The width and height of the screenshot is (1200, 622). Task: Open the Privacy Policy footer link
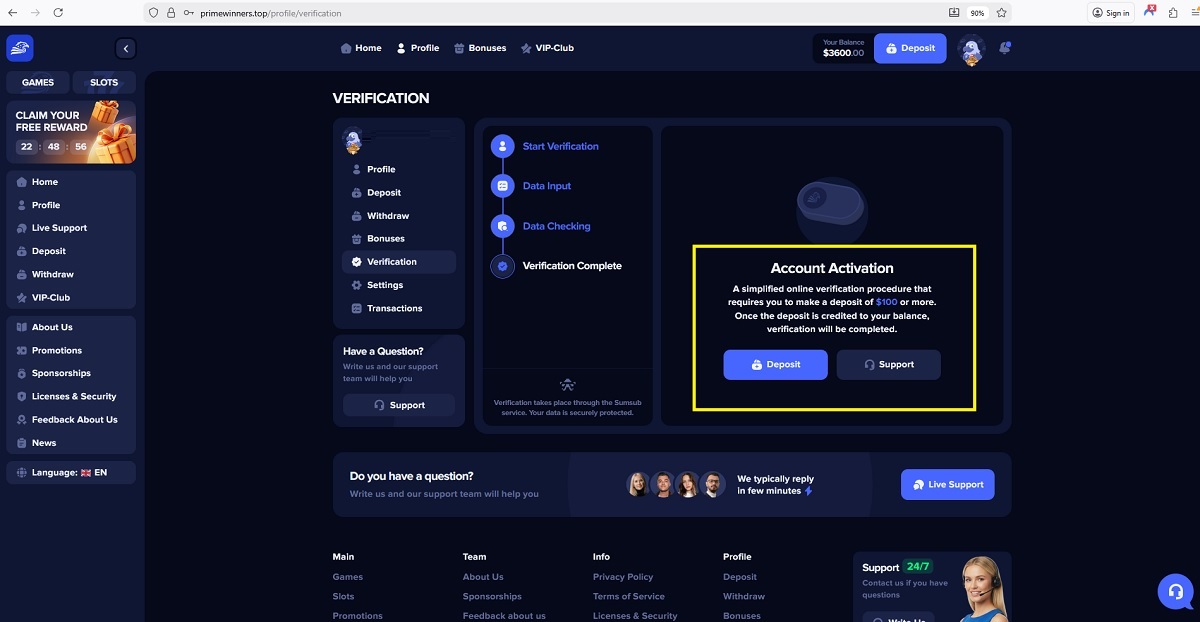(622, 577)
